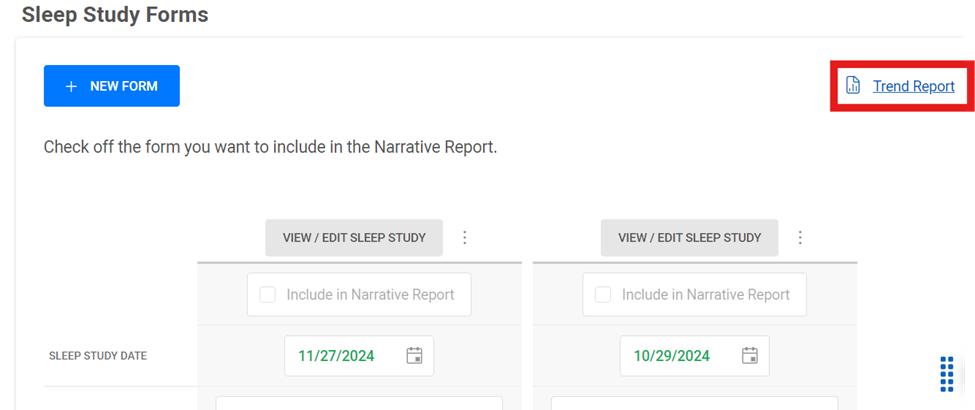Click the field below the 11/27/2024 date

click(x=359, y=403)
